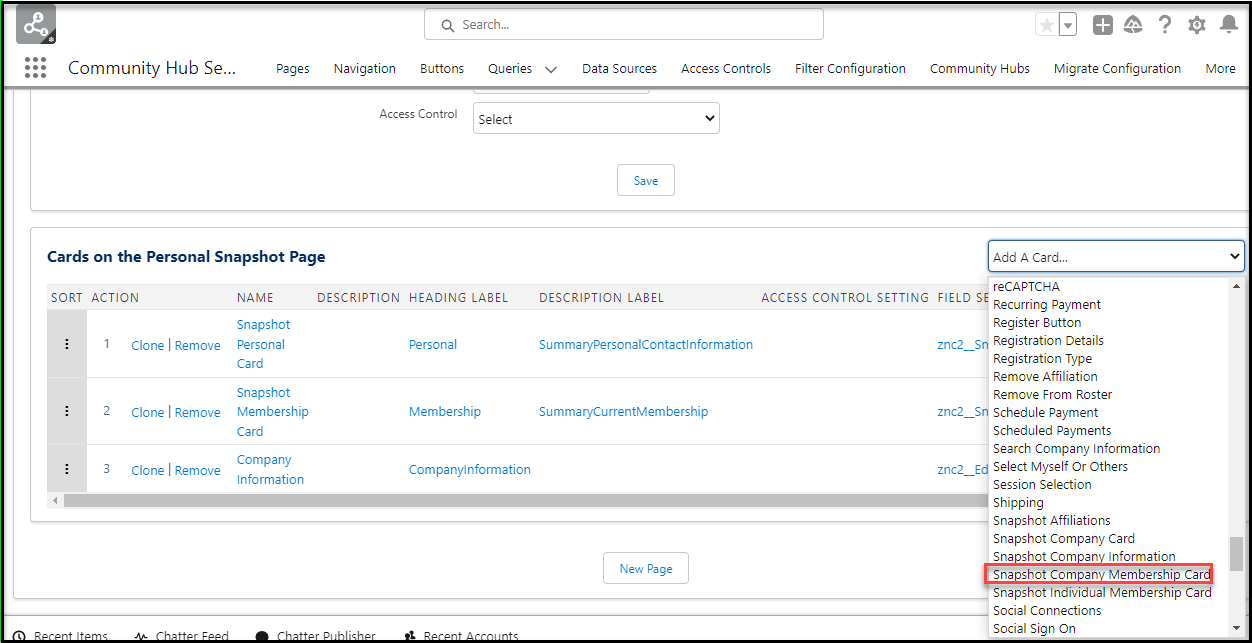Open row 1 sort handle menu
This screenshot has width=1252, height=643.
click(x=67, y=344)
